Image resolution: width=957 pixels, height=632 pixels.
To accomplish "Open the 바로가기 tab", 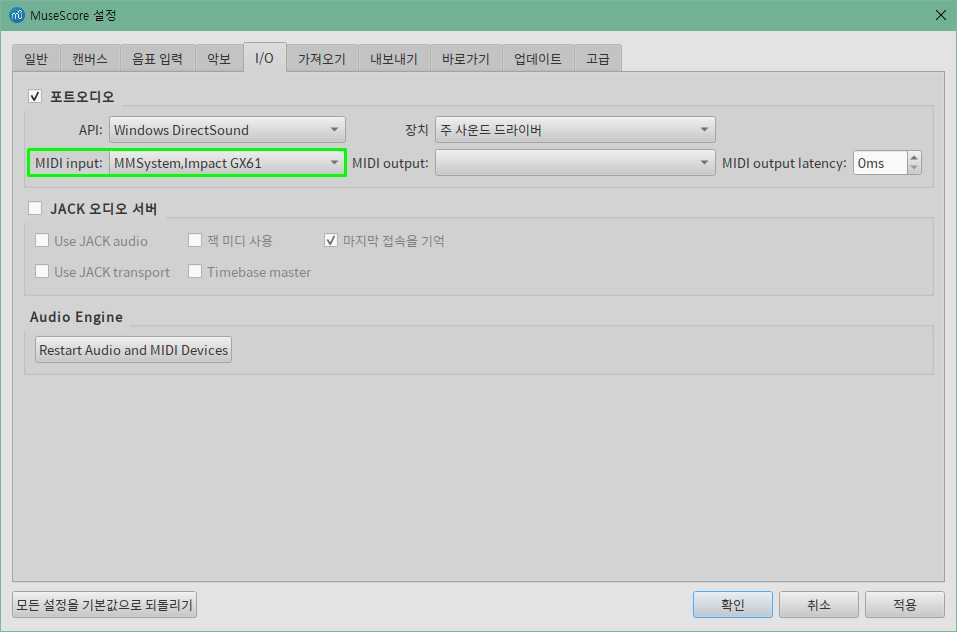I will pos(466,59).
